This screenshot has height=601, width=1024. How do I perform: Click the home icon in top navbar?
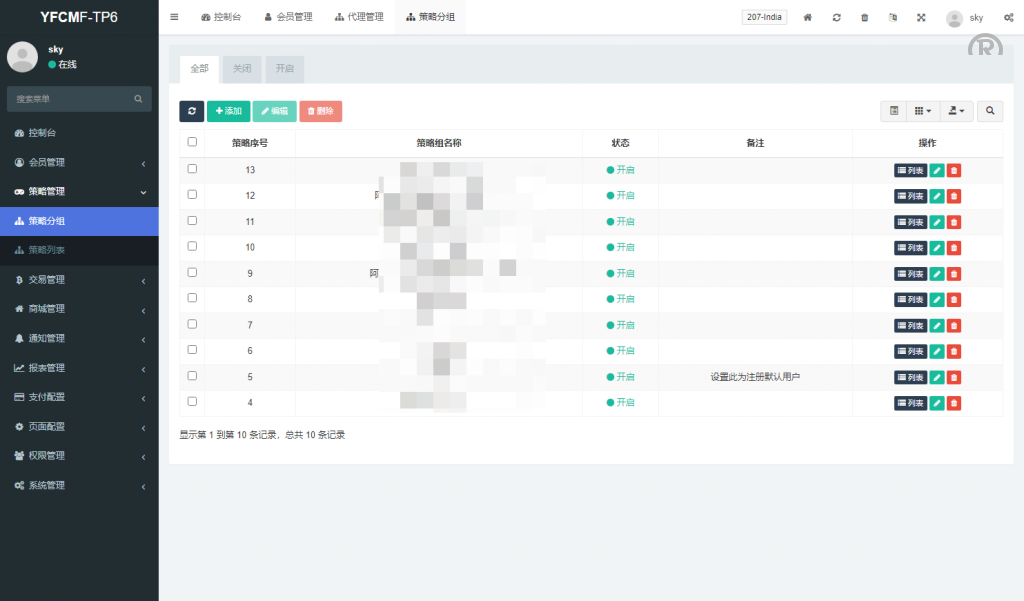[x=807, y=17]
